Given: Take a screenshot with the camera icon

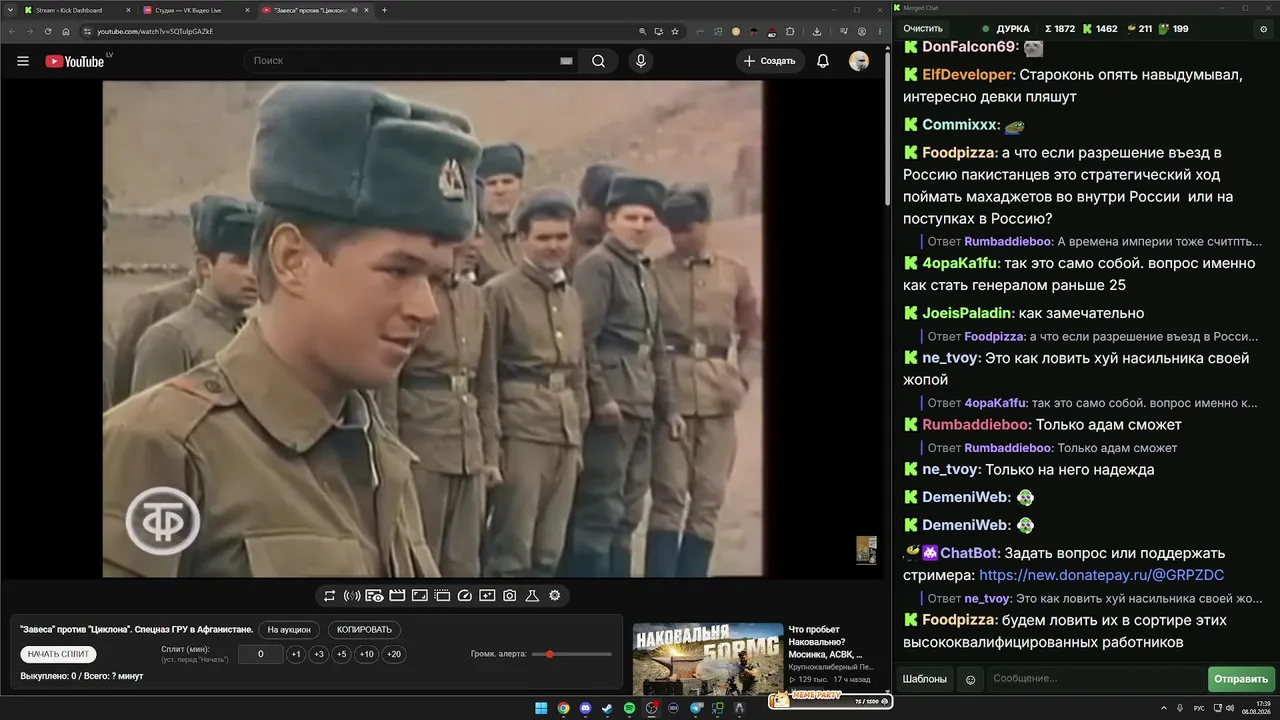Looking at the screenshot, I should click(510, 596).
